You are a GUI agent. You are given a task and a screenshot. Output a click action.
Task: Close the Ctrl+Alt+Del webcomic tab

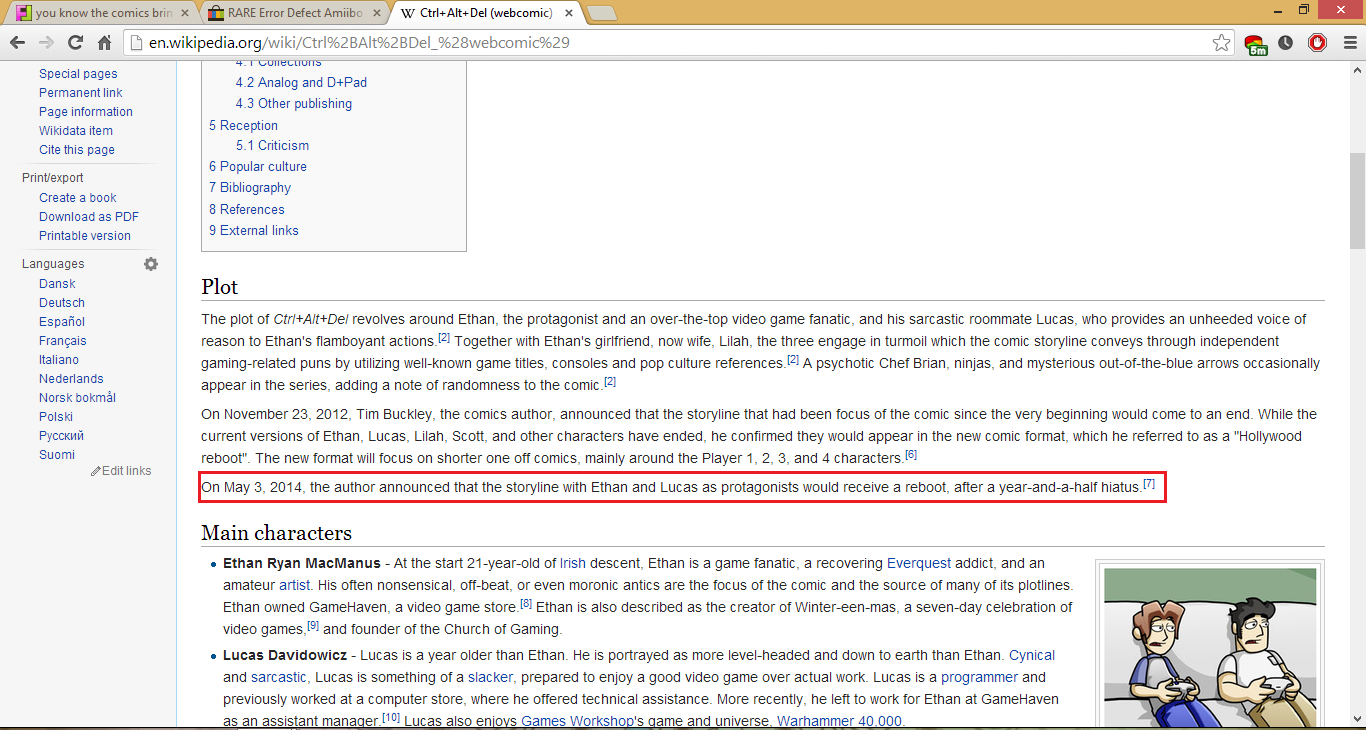coord(568,13)
